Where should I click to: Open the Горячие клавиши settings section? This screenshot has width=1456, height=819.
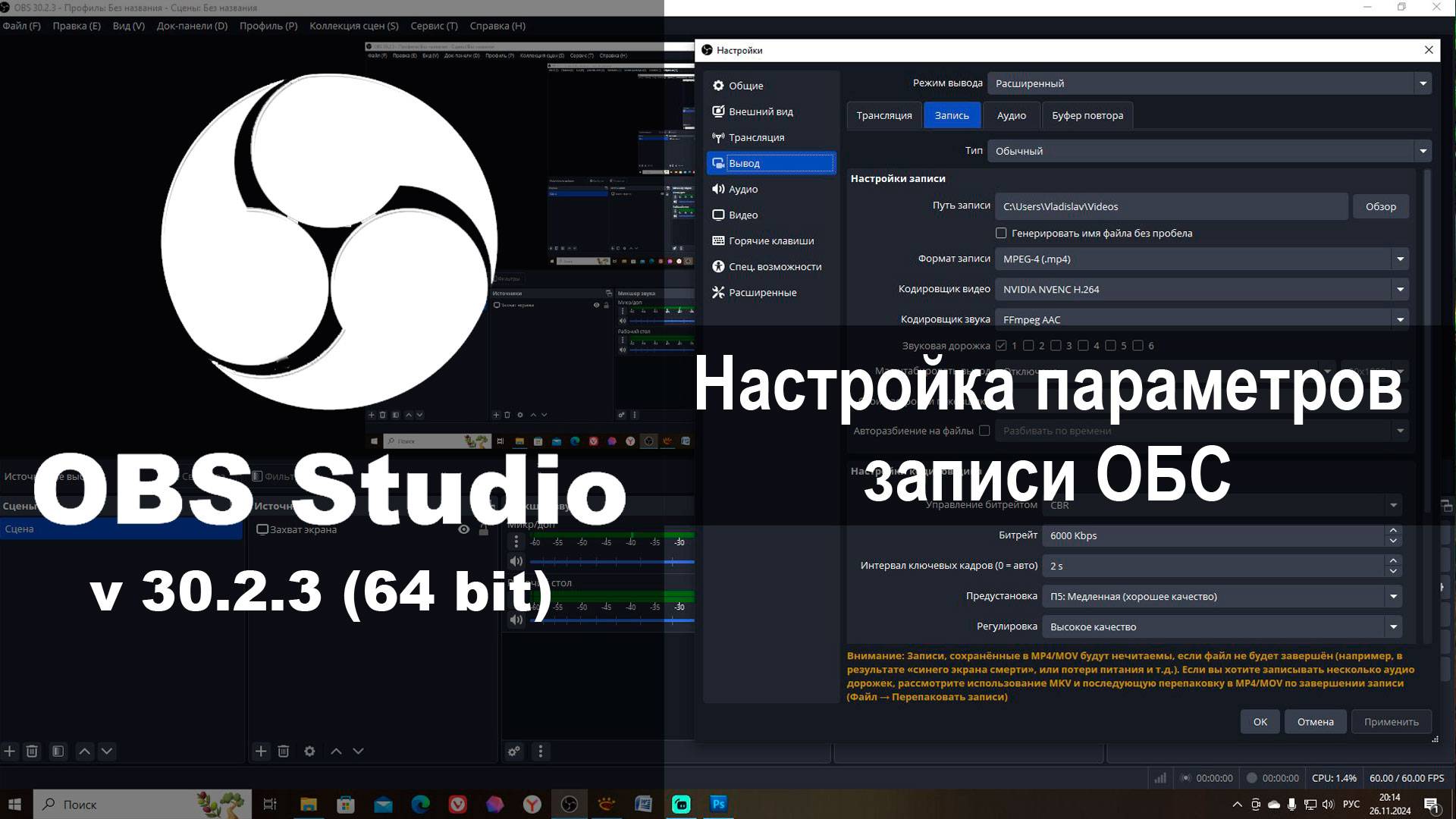tap(770, 241)
